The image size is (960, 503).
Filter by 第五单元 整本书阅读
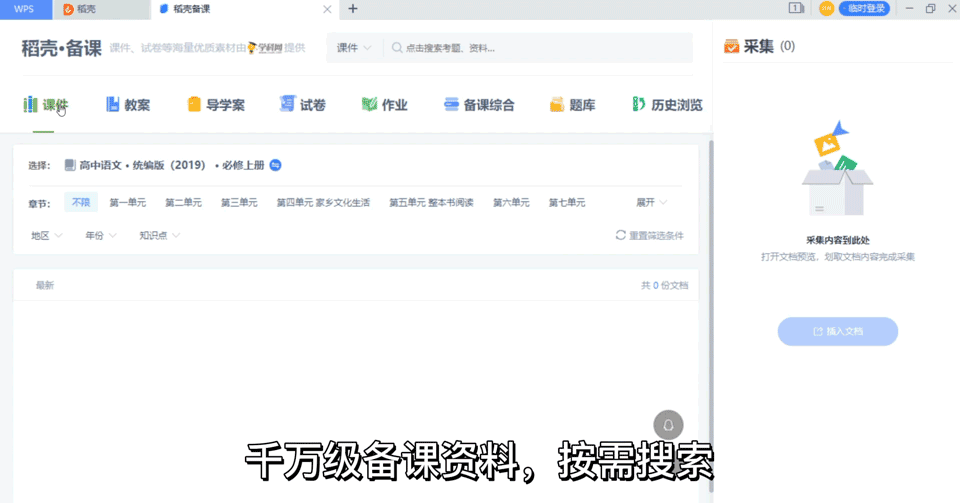[x=432, y=203]
